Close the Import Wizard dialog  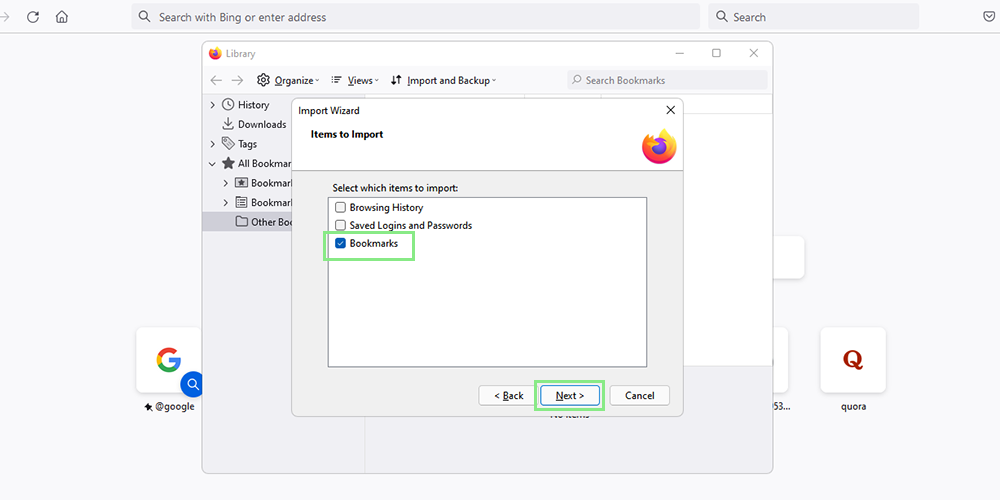pyautogui.click(x=670, y=110)
